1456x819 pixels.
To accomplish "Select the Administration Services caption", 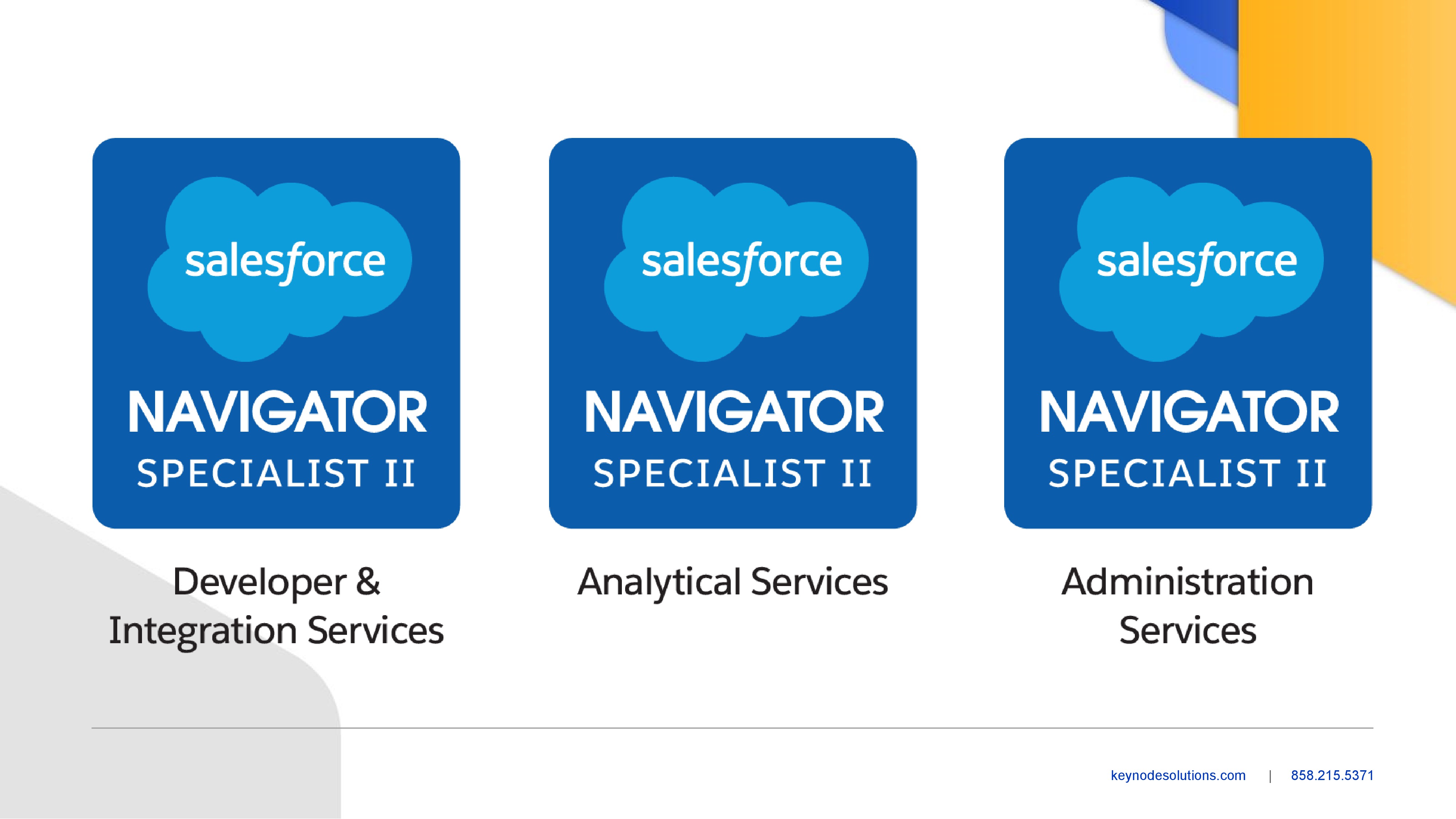I will (x=1188, y=605).
